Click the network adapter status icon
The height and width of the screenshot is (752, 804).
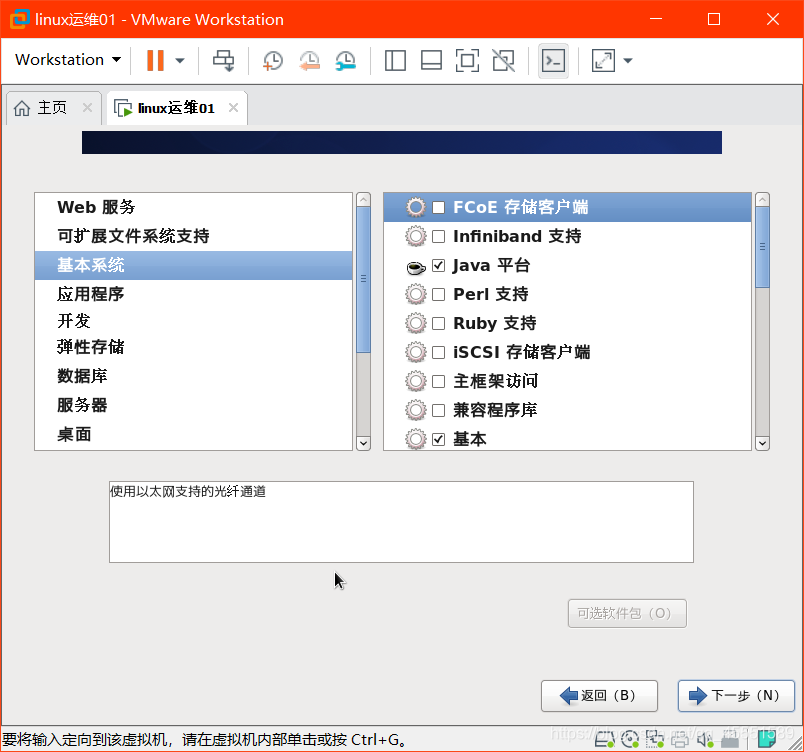[654, 739]
